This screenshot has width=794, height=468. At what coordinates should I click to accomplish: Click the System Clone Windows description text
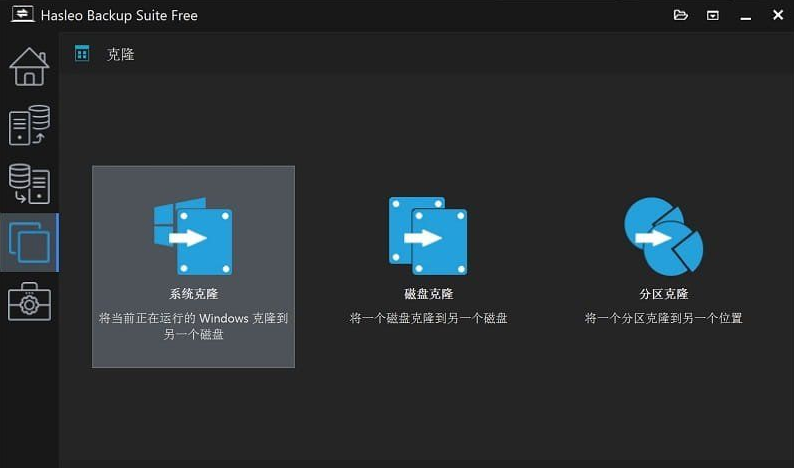click(x=193, y=326)
